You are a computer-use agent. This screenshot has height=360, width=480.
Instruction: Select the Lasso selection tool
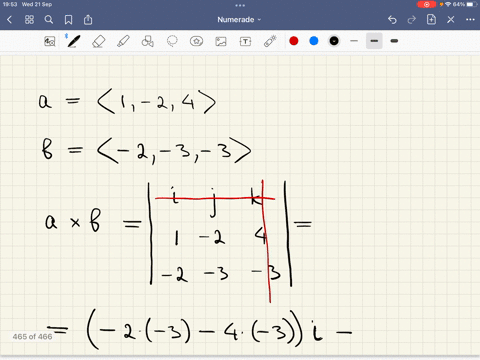[x=172, y=41]
